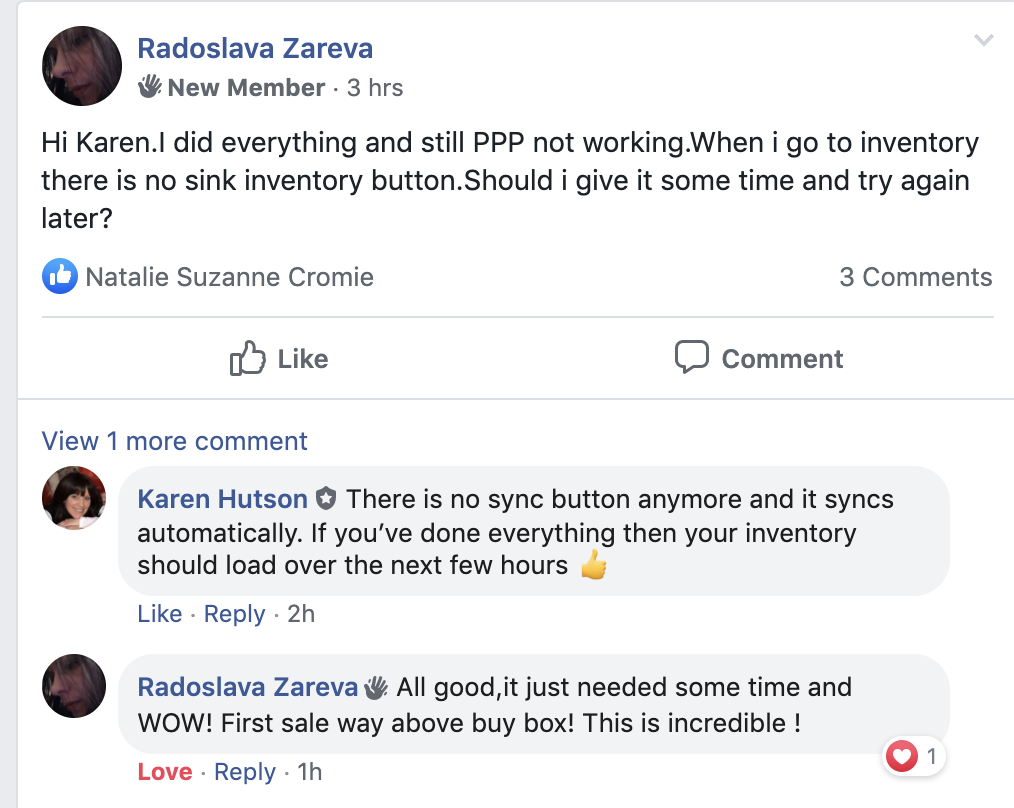Image resolution: width=1014 pixels, height=808 pixels.
Task: Open Karen Hutson's profile
Action: pyautogui.click(x=222, y=498)
